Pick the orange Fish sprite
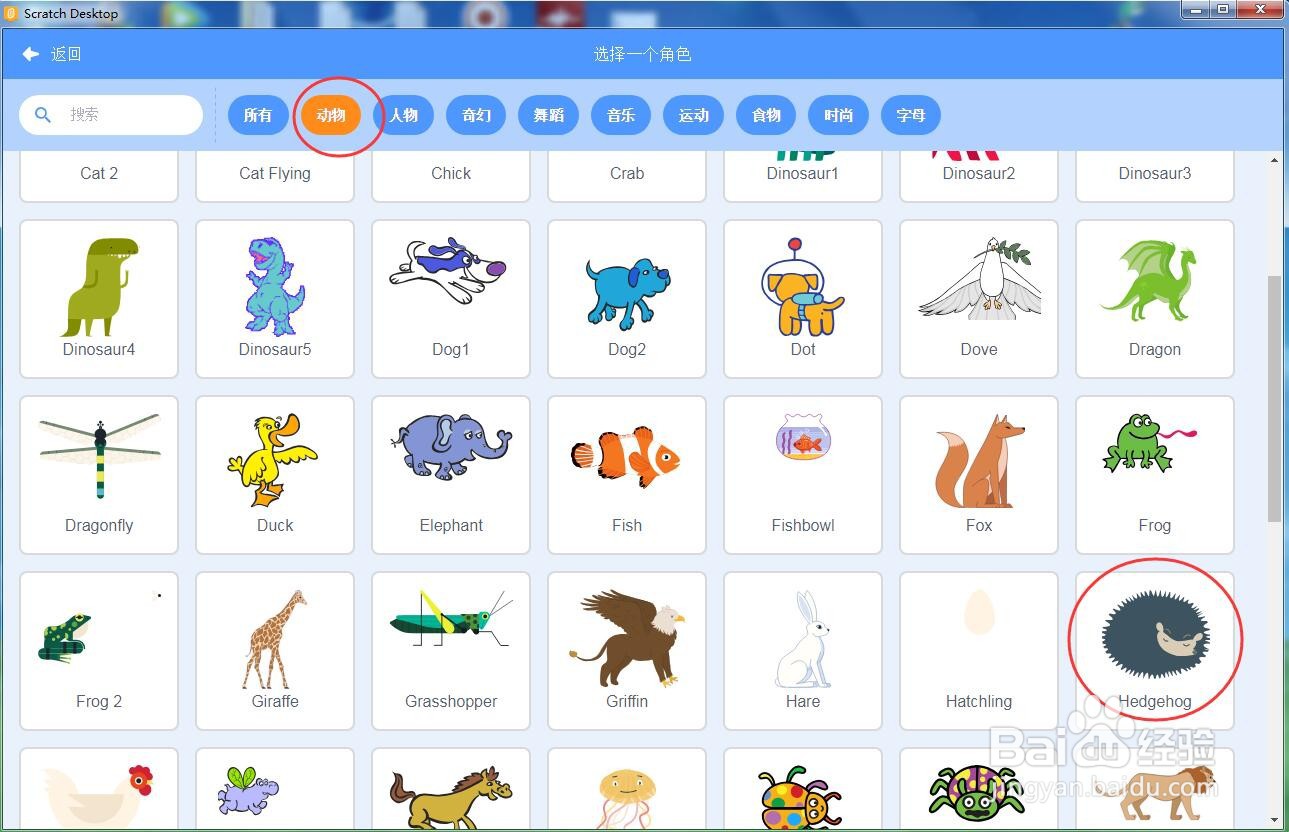The image size is (1289, 832). coord(627,475)
